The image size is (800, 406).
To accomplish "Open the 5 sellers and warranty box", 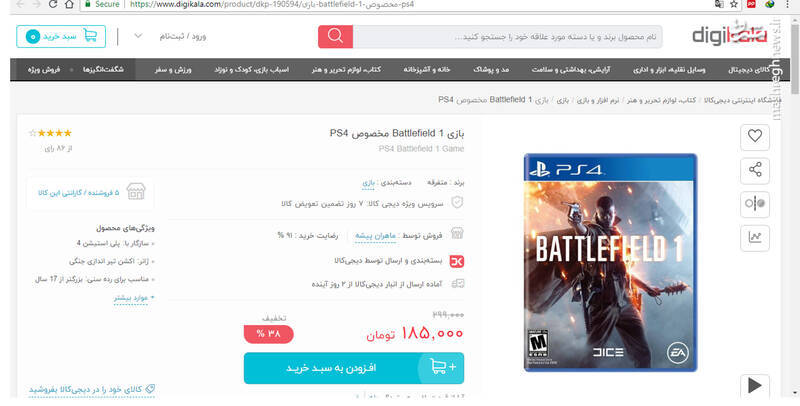I will click(91, 192).
